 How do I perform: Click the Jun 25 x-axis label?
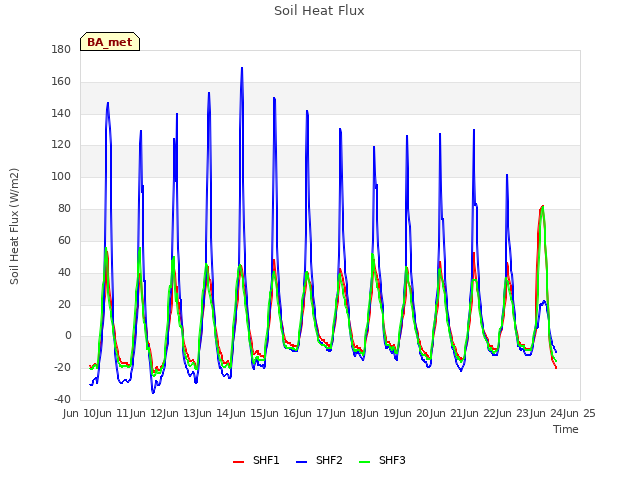tap(580, 413)
